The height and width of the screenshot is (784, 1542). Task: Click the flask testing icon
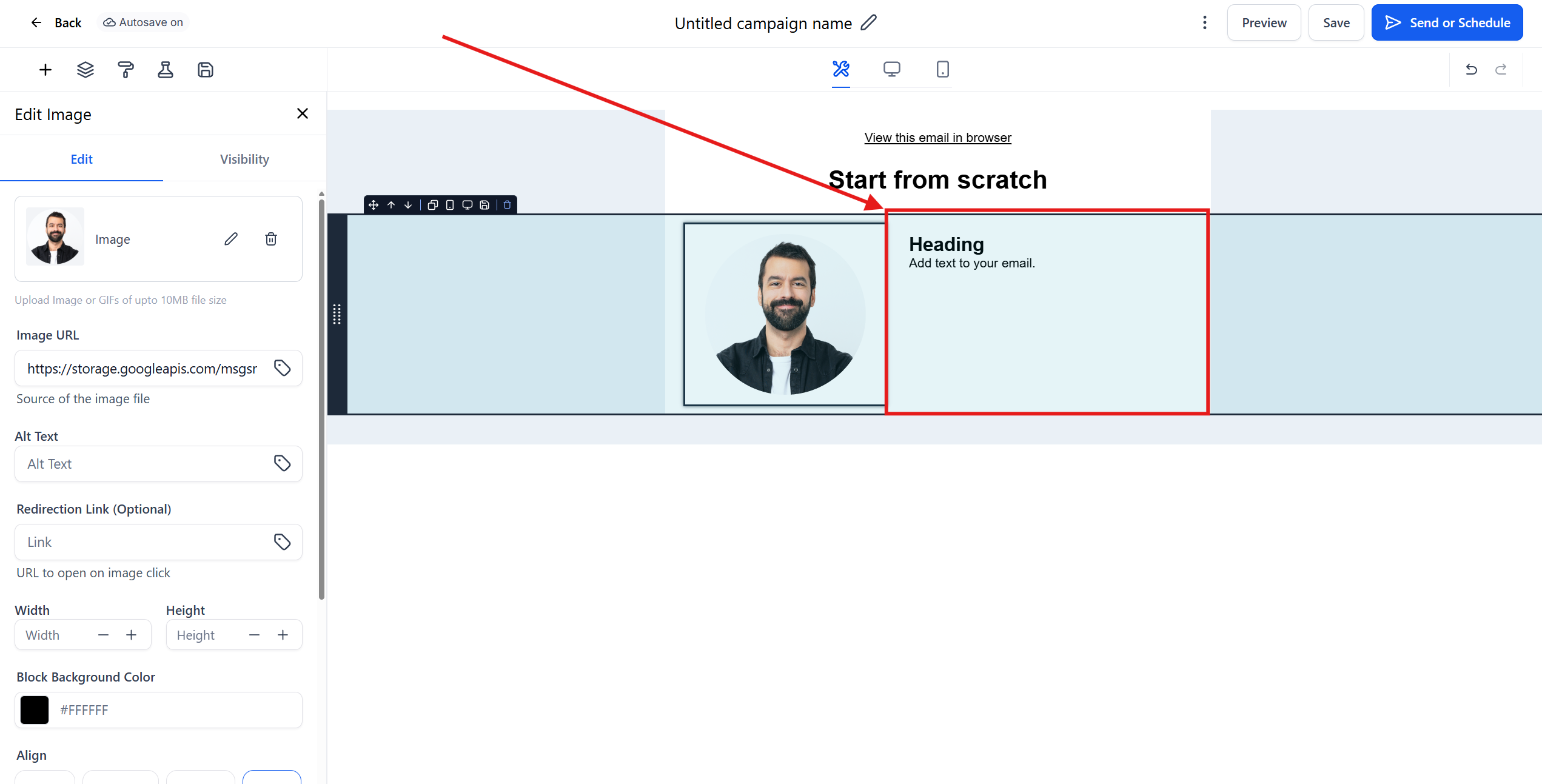[x=166, y=70]
